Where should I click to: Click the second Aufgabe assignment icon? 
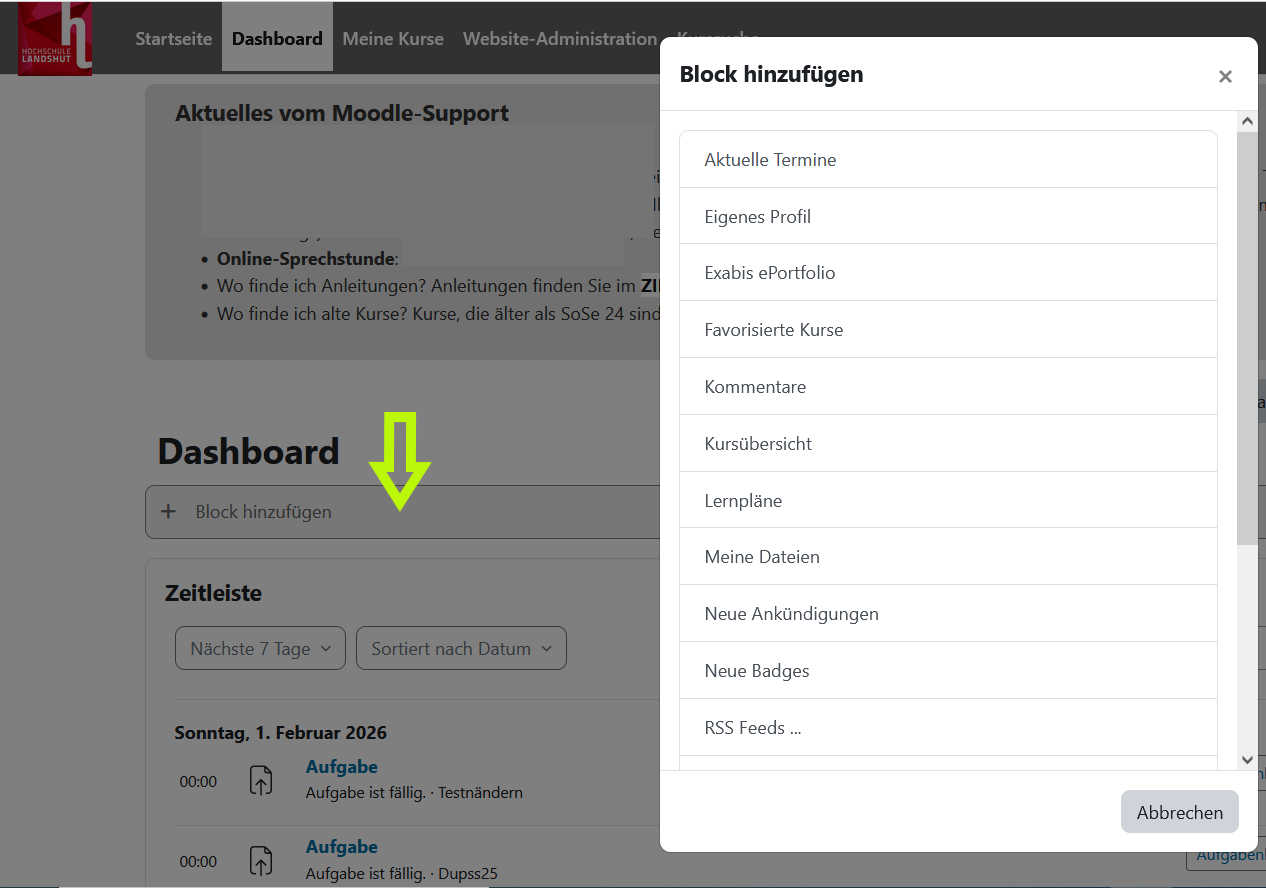(260, 861)
